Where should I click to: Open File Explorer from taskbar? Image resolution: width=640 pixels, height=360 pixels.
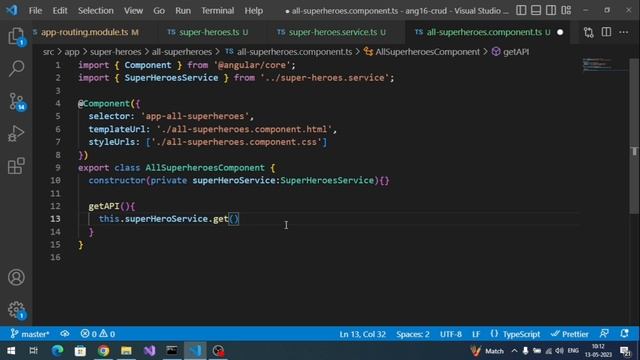pos(126,351)
